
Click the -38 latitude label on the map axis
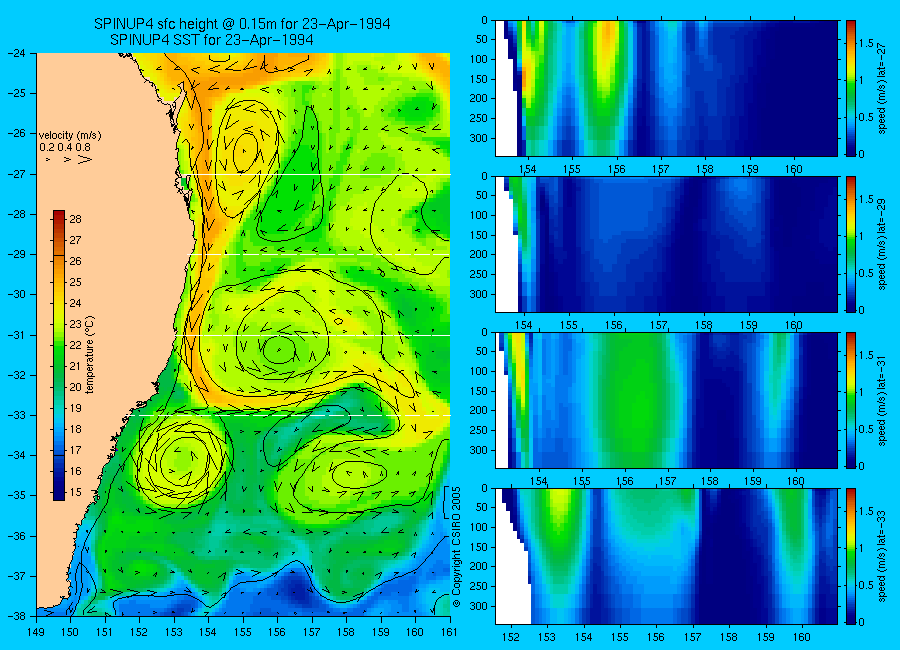(x=17, y=616)
